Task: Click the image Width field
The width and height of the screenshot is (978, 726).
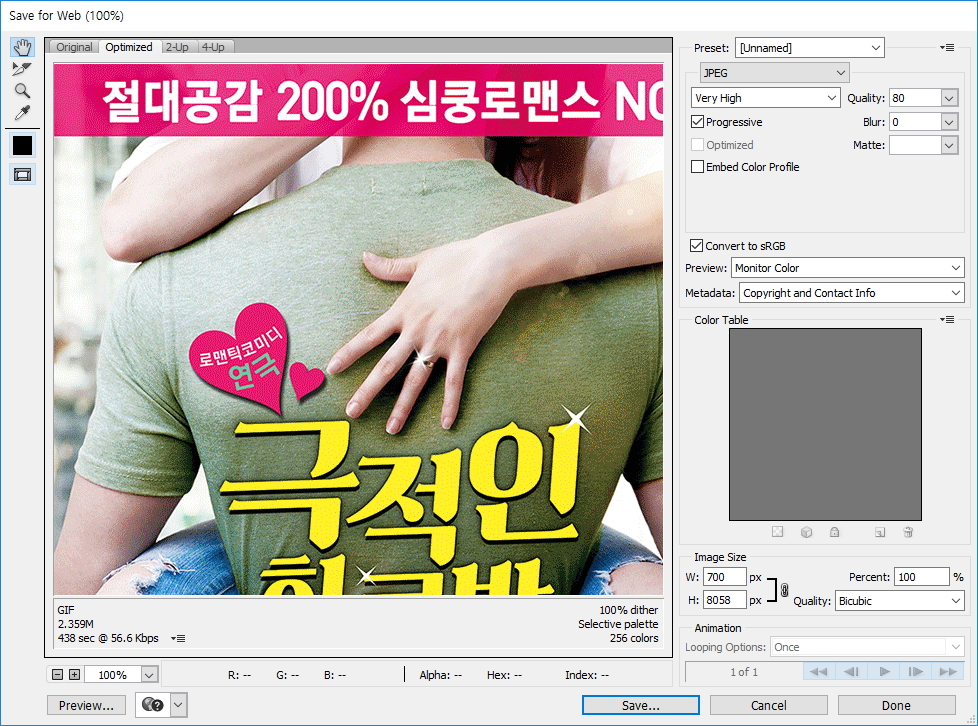Action: 725,577
